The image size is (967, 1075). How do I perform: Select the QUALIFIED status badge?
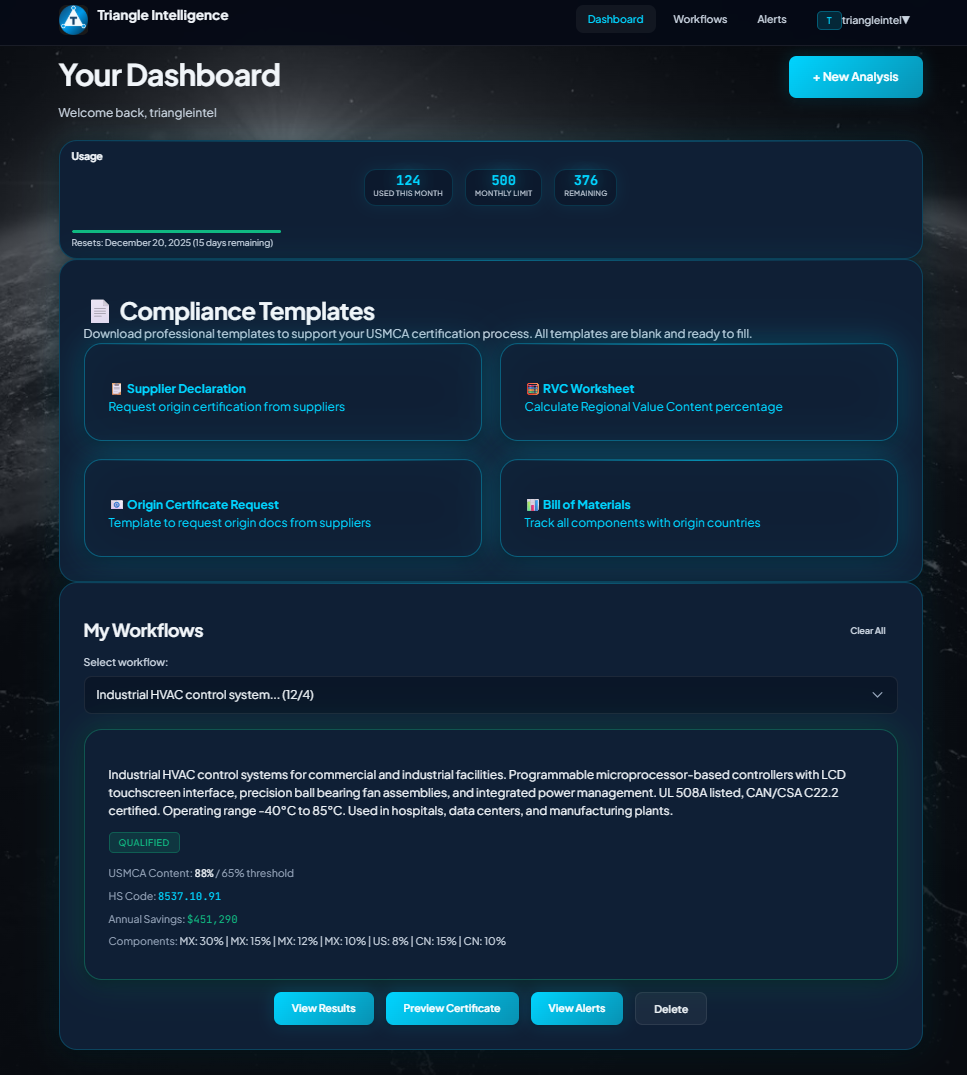click(x=144, y=843)
